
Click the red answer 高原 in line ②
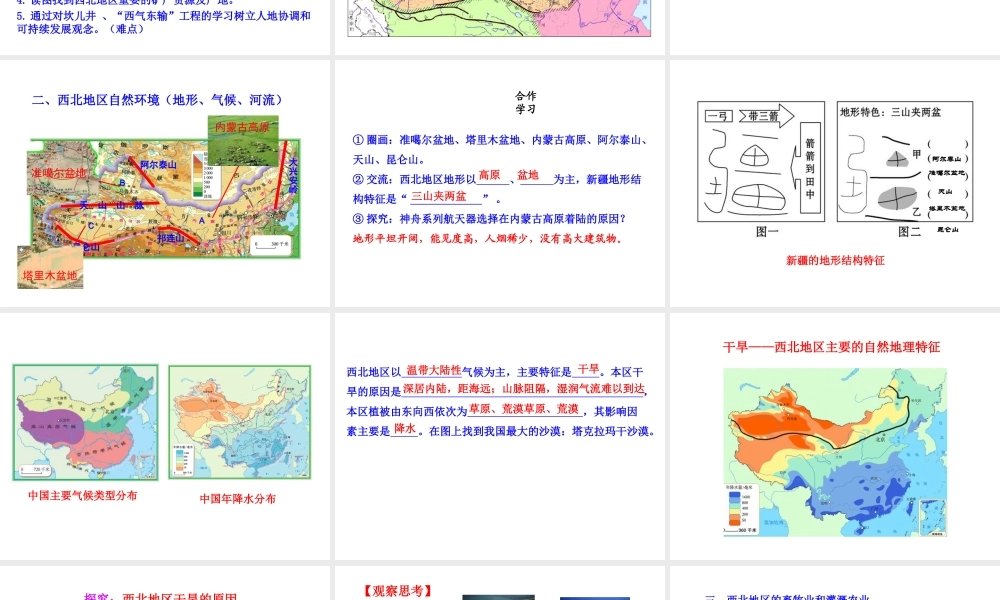click(489, 175)
